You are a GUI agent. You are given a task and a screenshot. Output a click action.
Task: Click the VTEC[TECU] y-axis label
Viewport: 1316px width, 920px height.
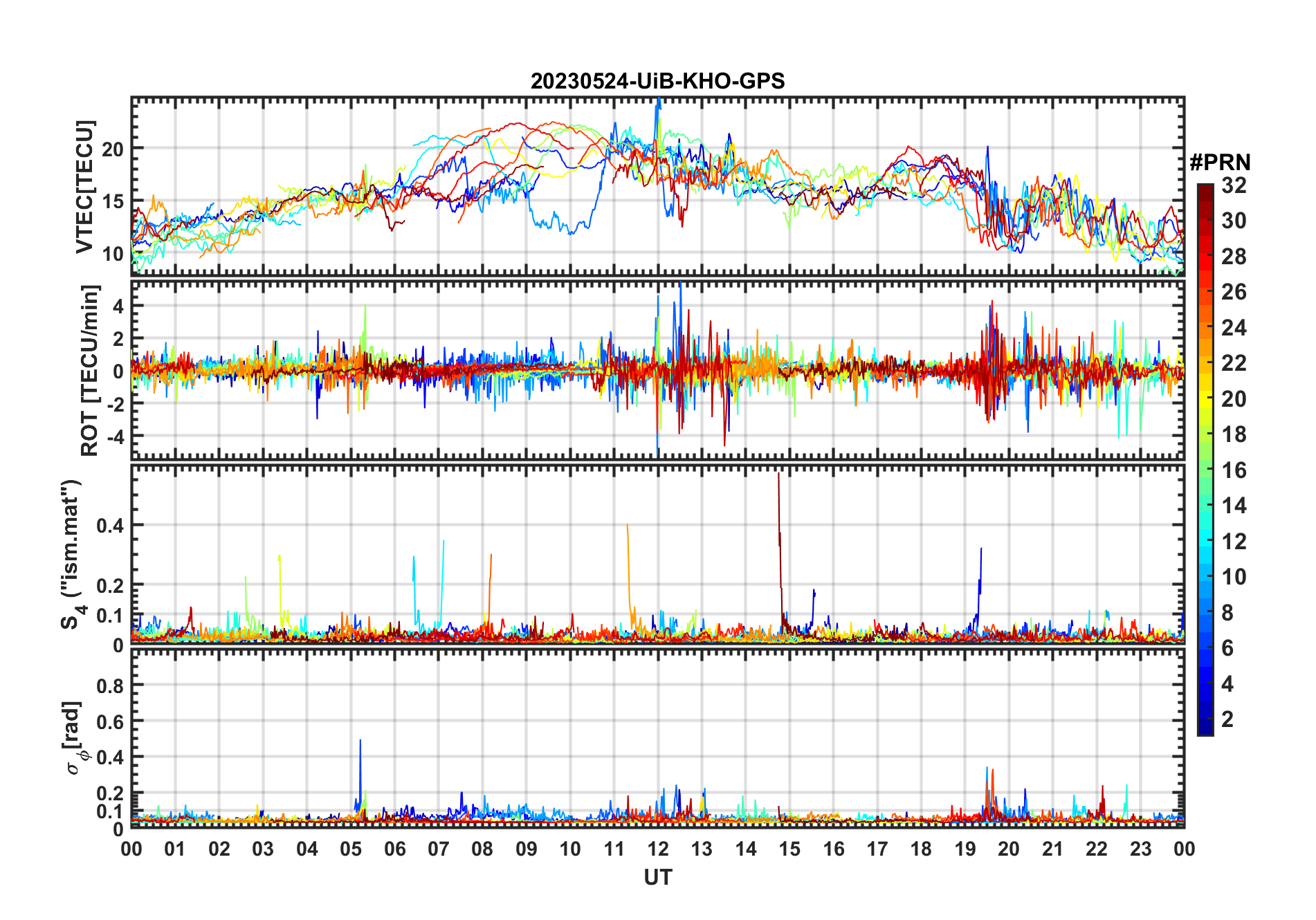click(84, 187)
